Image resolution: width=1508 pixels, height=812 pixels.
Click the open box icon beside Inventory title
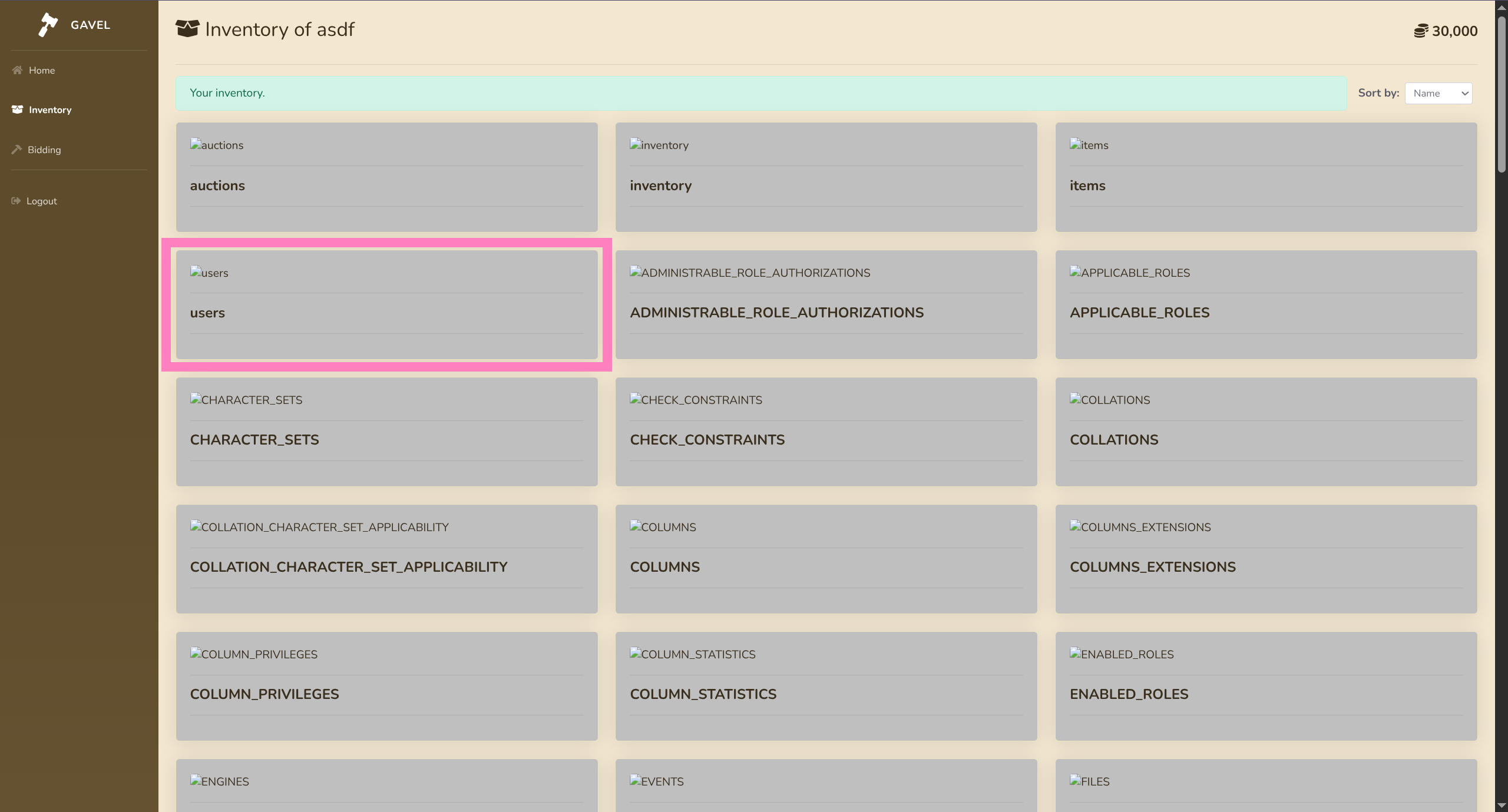point(187,29)
